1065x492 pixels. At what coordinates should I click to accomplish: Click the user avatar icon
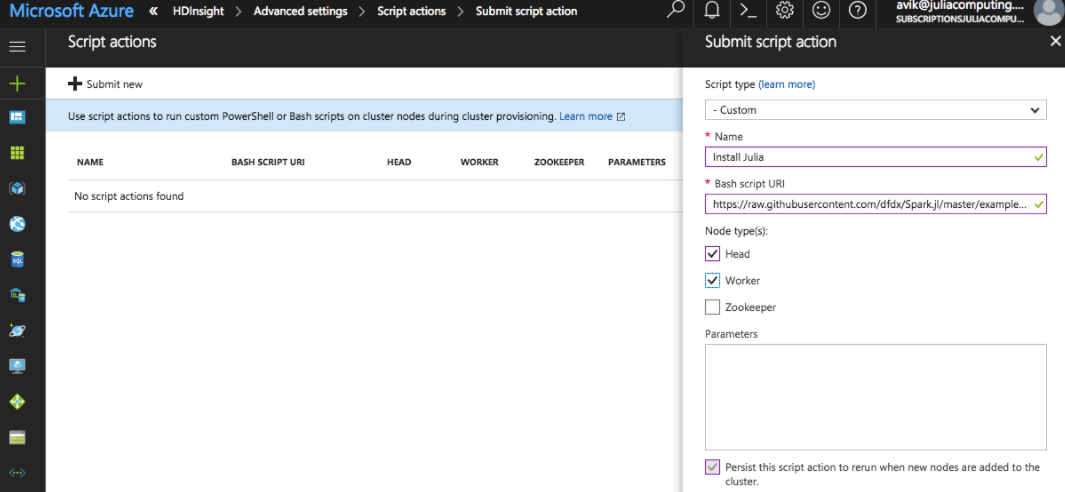(1049, 10)
